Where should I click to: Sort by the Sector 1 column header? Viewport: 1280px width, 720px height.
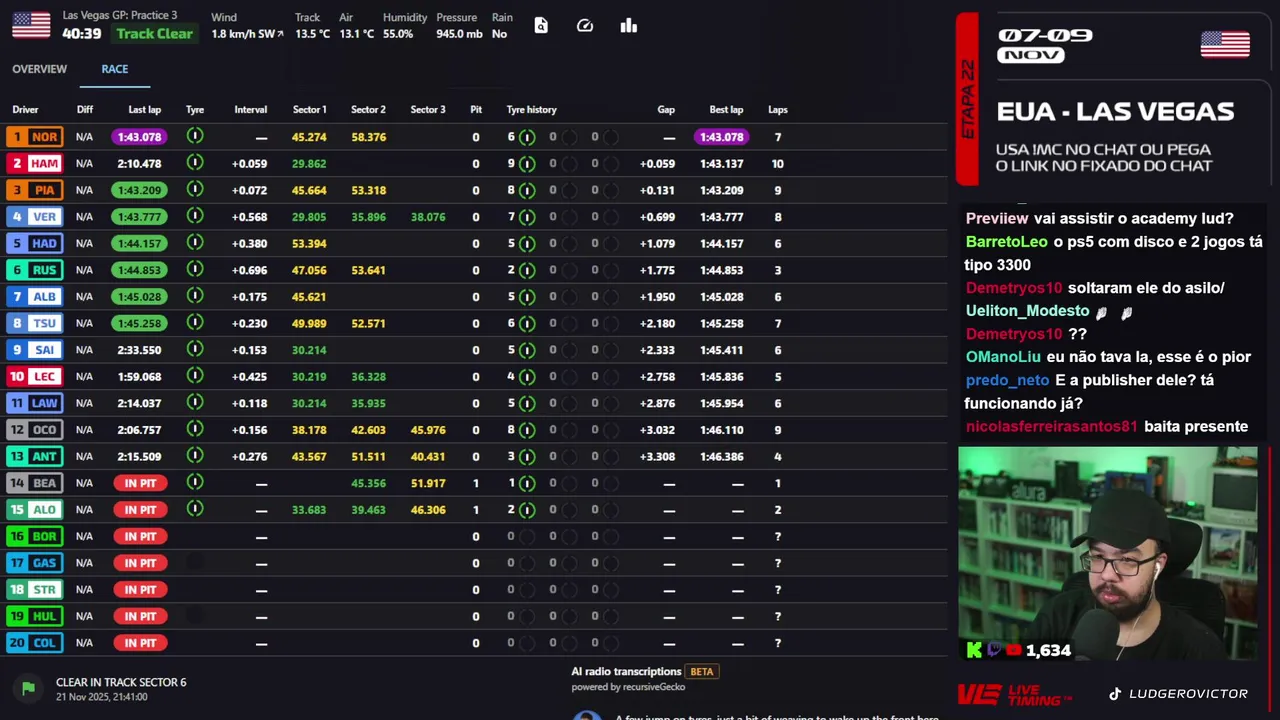(x=309, y=110)
